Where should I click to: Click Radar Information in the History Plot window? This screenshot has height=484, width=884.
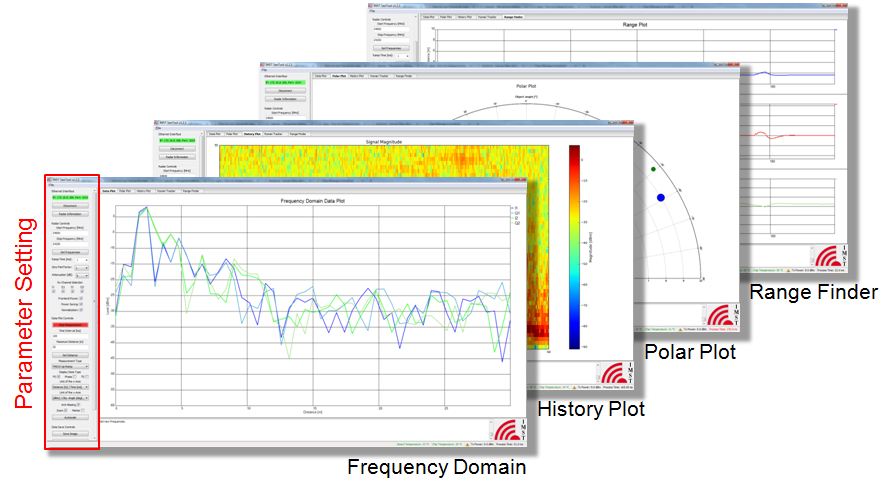[x=177, y=157]
